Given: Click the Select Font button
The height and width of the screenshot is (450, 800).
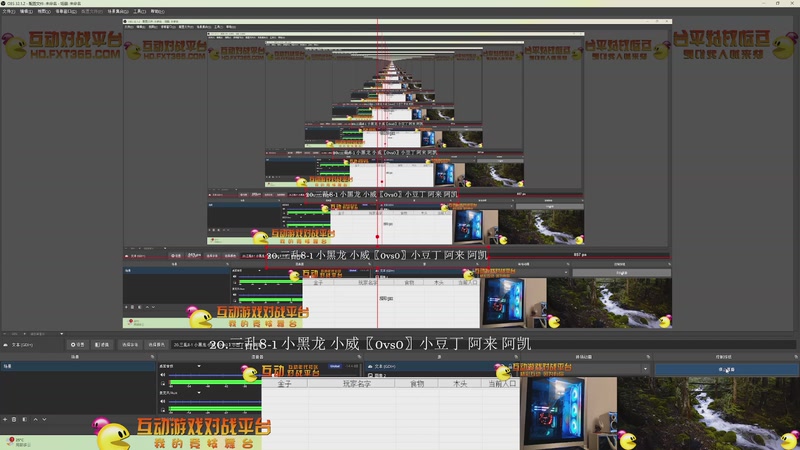Looking at the screenshot, I should click(x=130, y=345).
